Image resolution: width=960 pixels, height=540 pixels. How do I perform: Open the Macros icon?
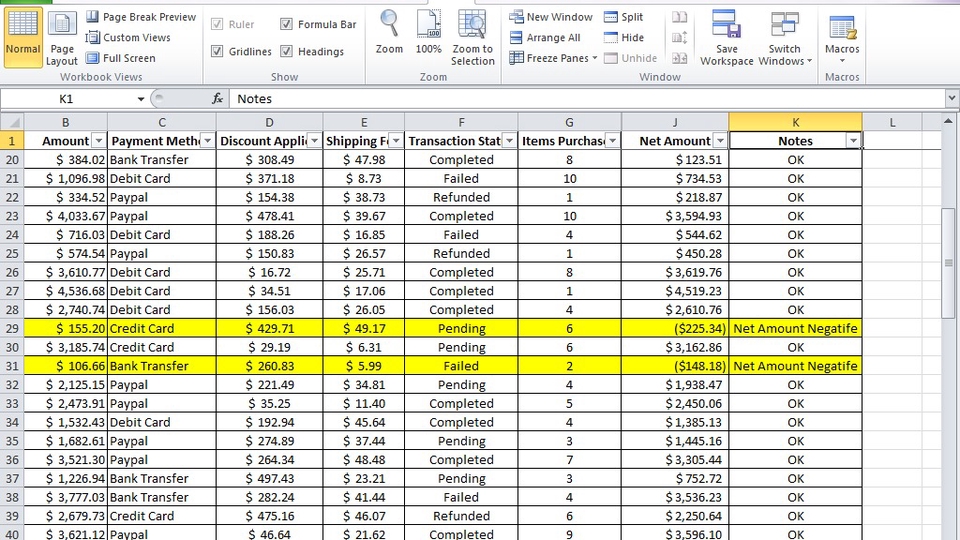pos(842,28)
